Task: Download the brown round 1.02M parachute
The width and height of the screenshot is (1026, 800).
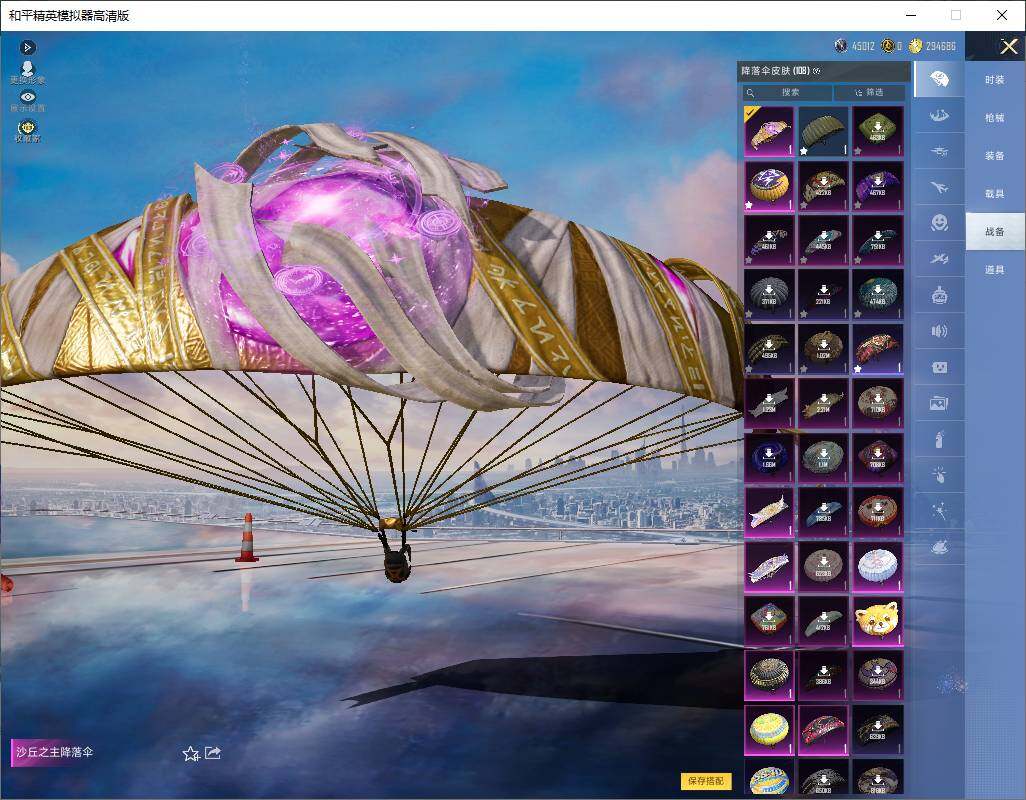Action: 823,349
